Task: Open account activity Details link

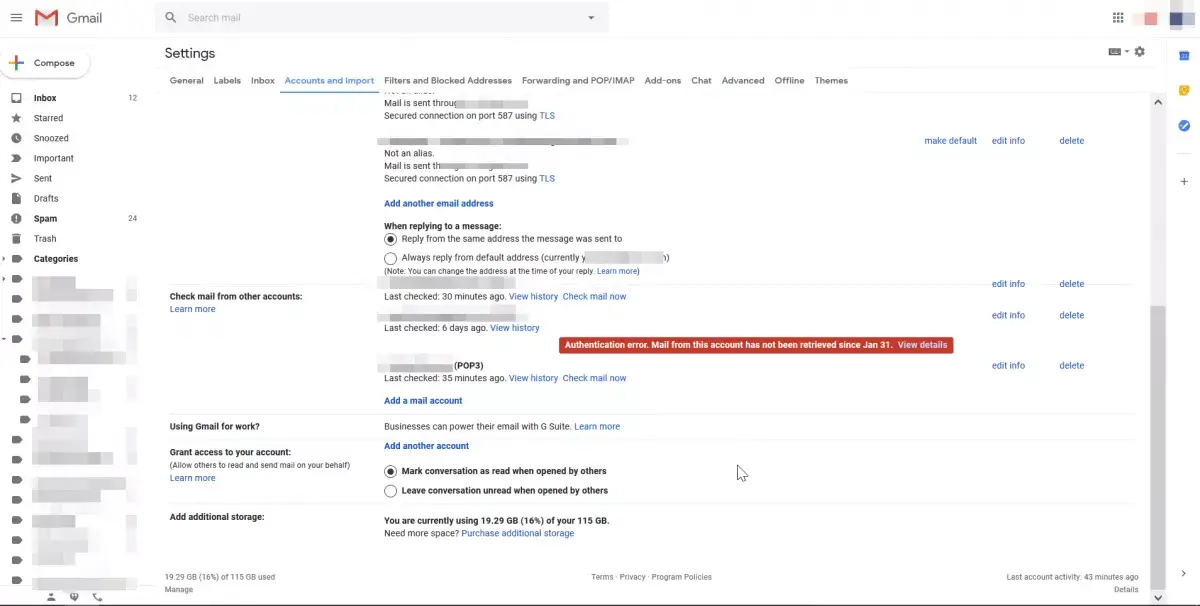Action: 1126,590
